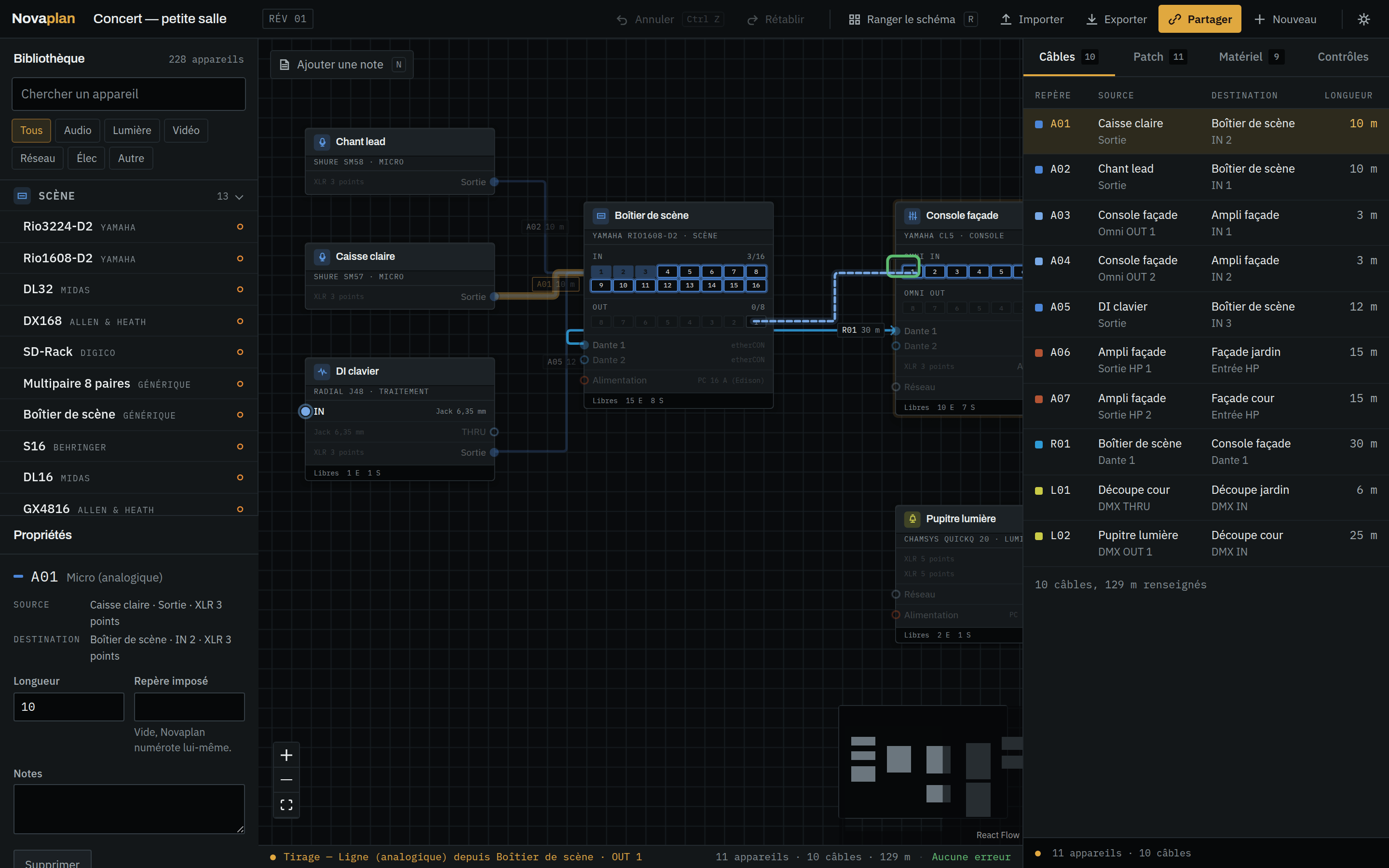Viewport: 1389px width, 868px height.
Task: Click the R01 30 m cable label
Action: pos(860,330)
